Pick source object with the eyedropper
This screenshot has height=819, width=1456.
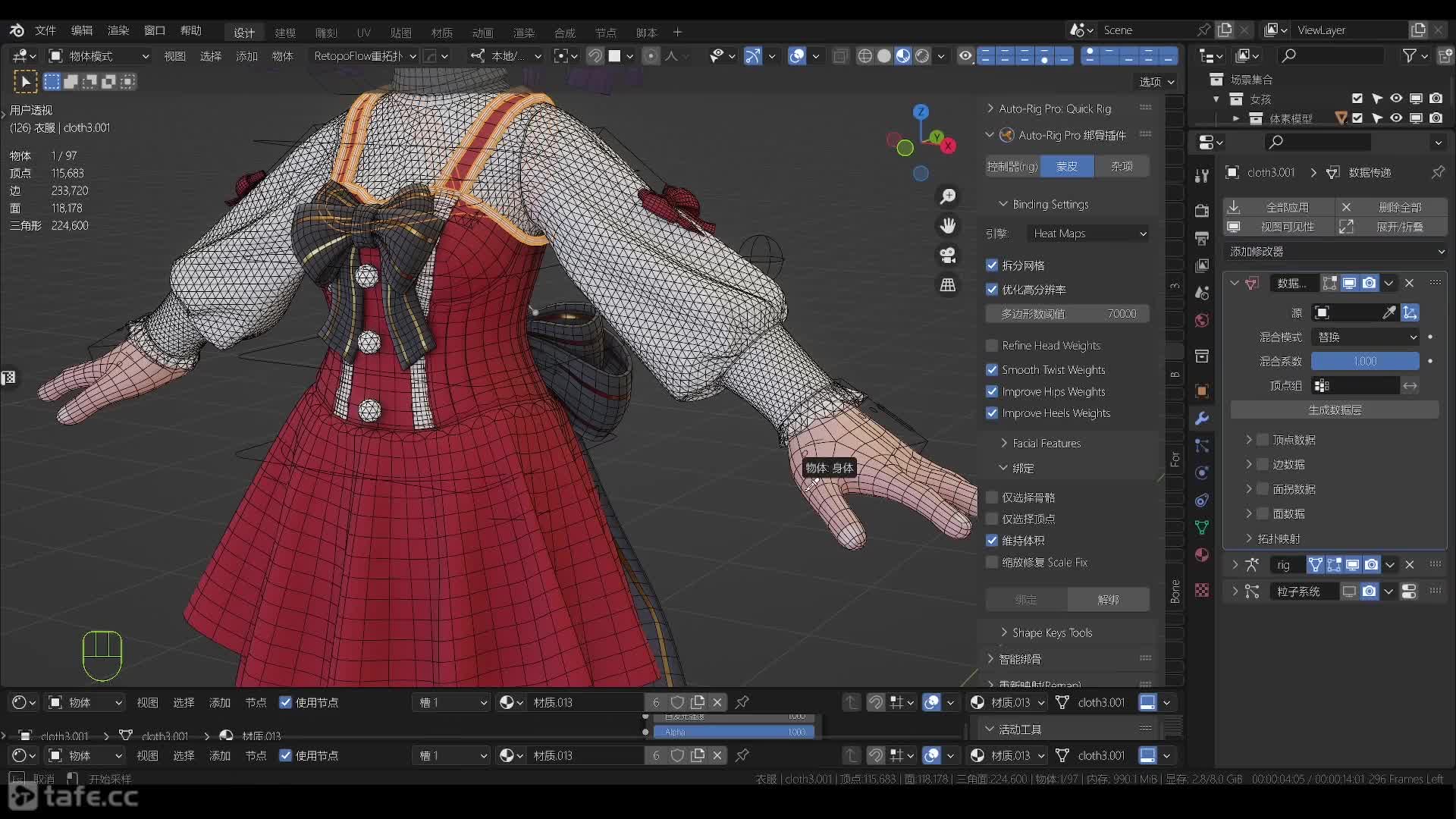tap(1389, 312)
